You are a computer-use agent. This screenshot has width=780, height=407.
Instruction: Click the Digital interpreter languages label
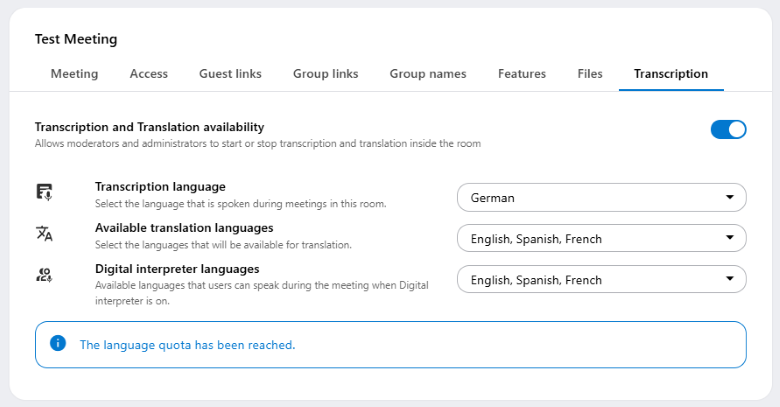pos(177,269)
